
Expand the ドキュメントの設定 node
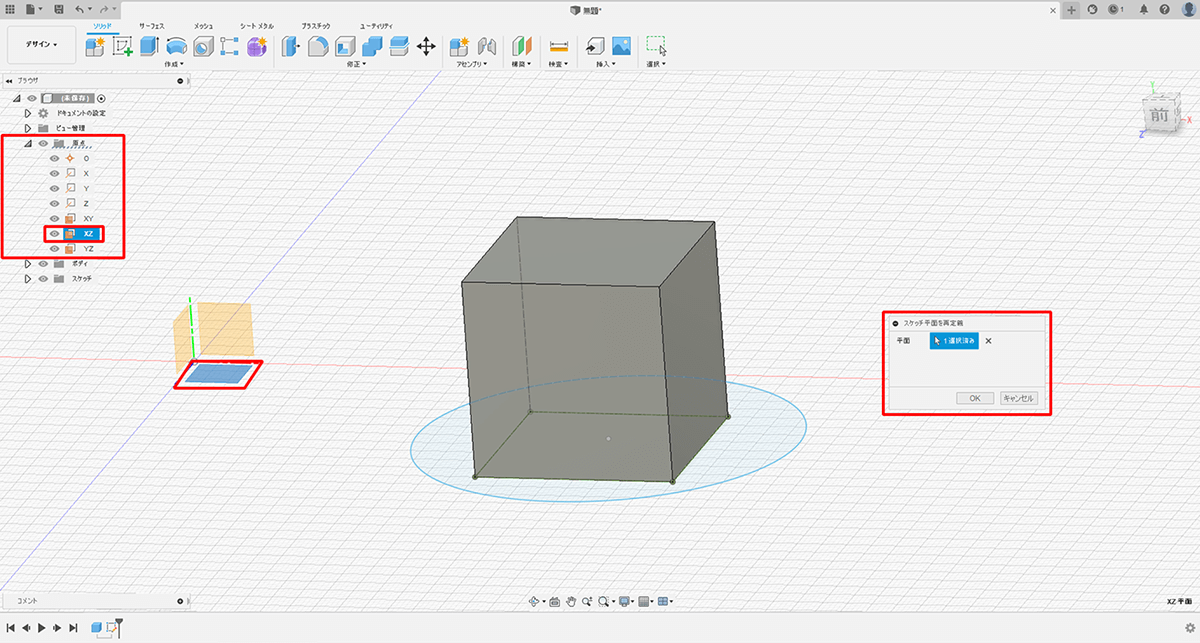28,113
